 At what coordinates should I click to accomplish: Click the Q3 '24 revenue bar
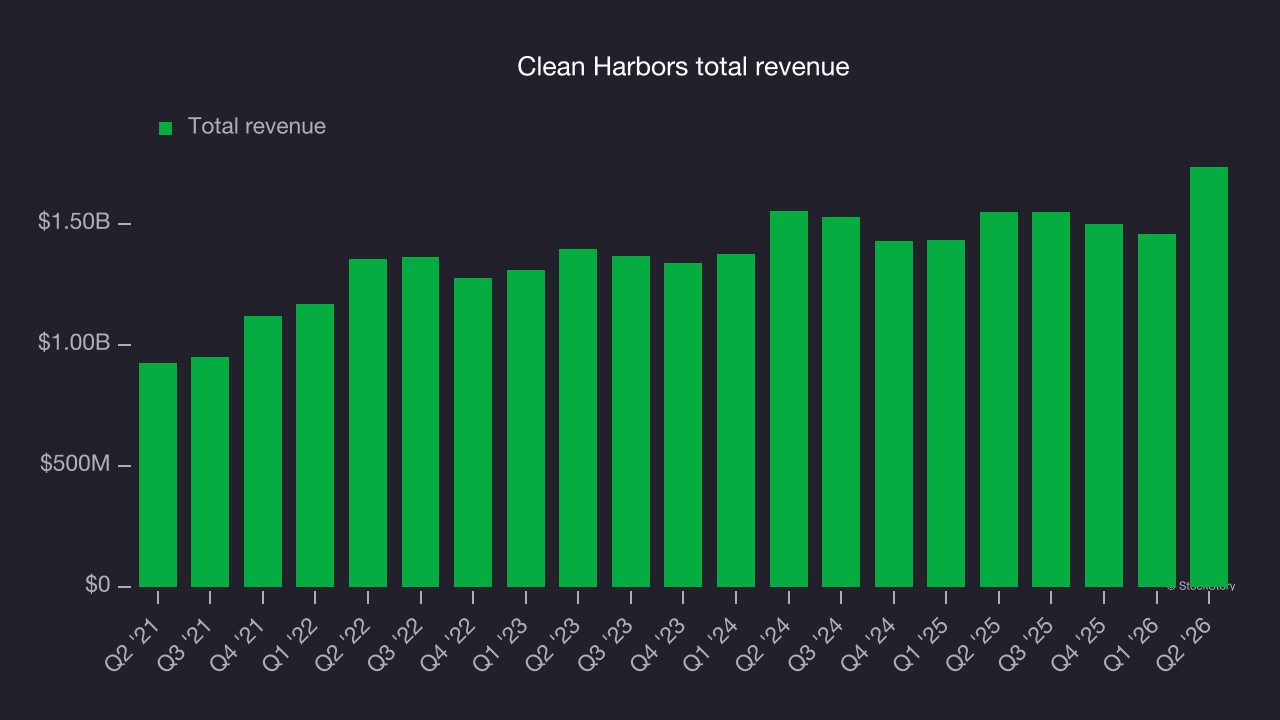(841, 402)
